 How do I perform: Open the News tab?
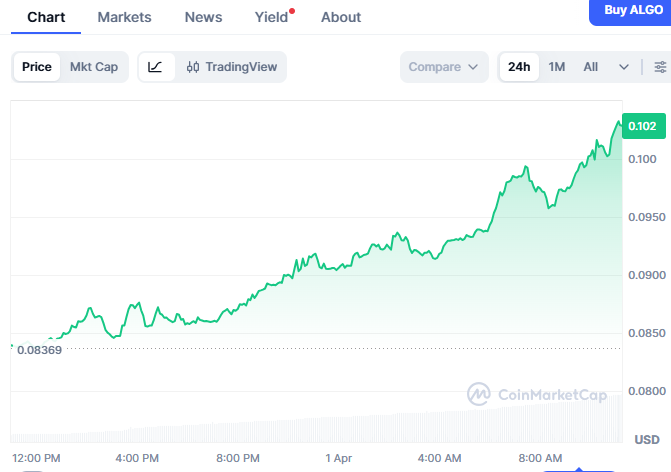click(204, 17)
